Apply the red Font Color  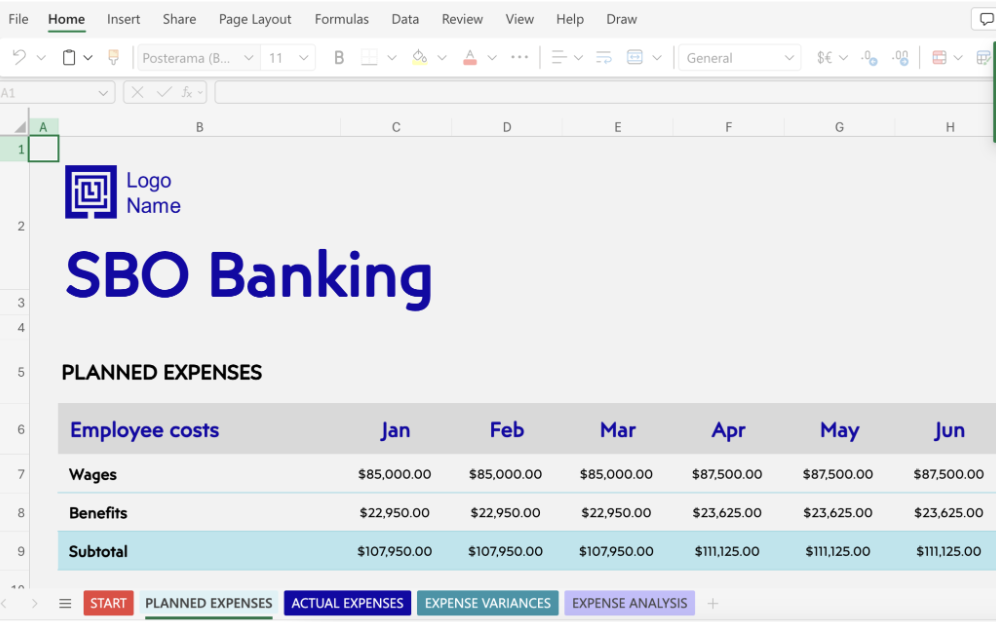click(x=470, y=58)
